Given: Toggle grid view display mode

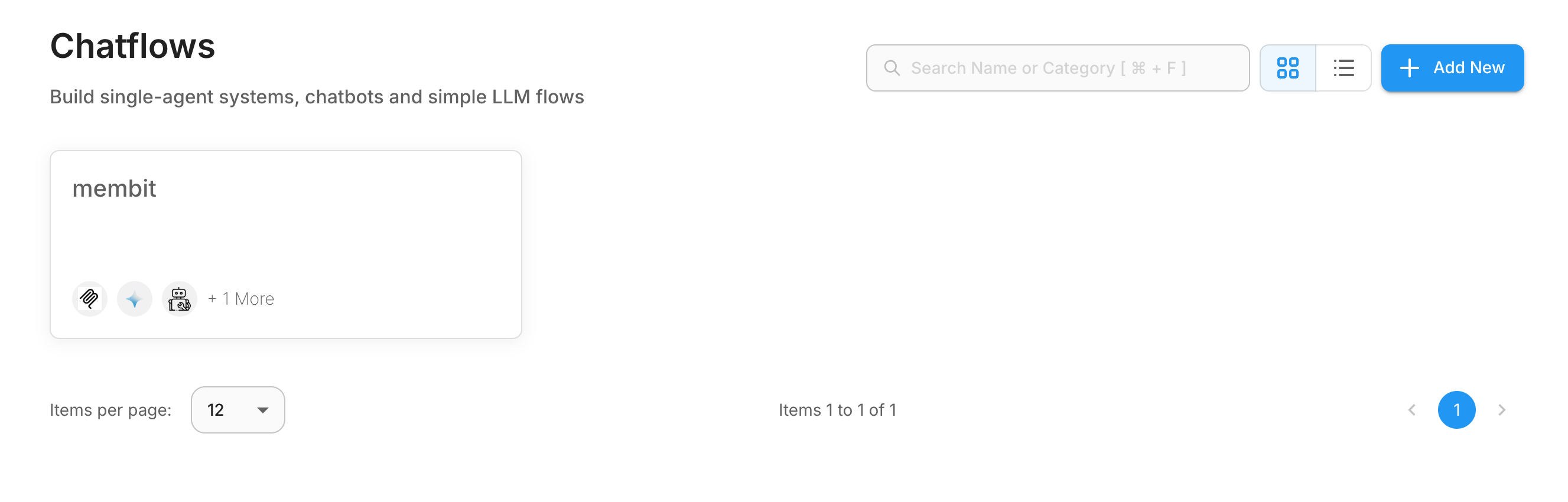Looking at the screenshot, I should coord(1287,67).
